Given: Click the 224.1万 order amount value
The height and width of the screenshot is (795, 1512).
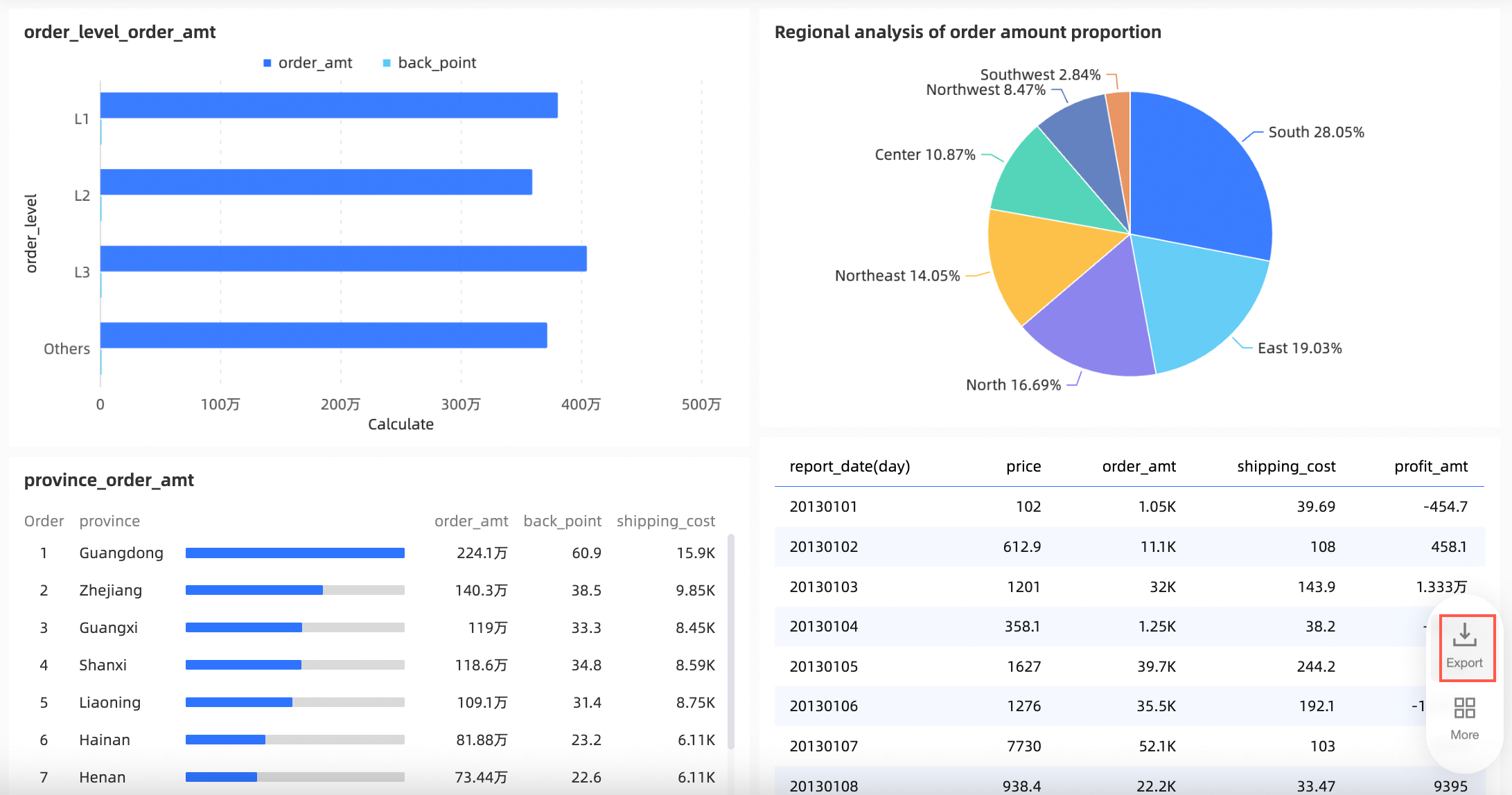Looking at the screenshot, I should [482, 553].
